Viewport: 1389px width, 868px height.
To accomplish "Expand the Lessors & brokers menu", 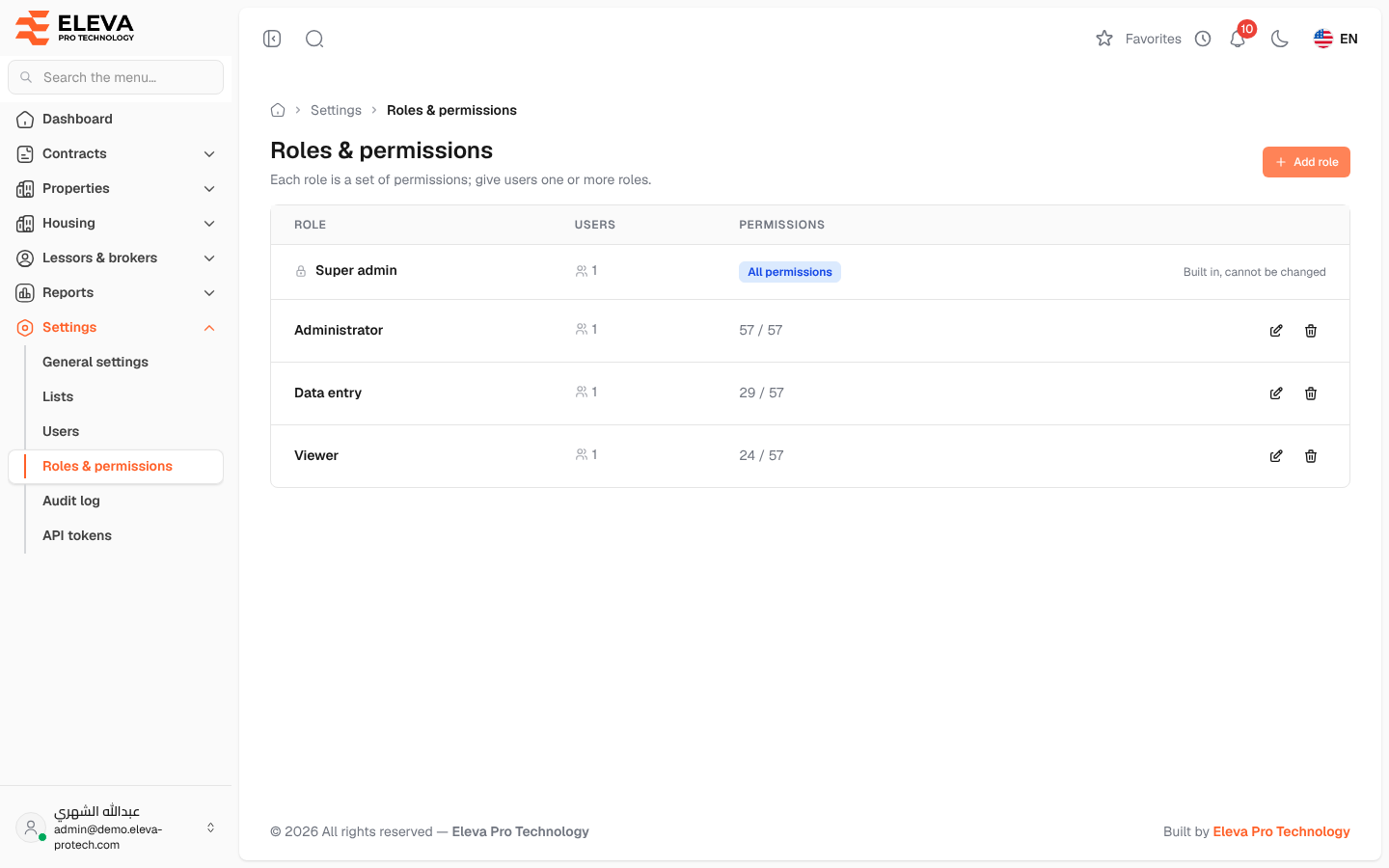I will 116,258.
